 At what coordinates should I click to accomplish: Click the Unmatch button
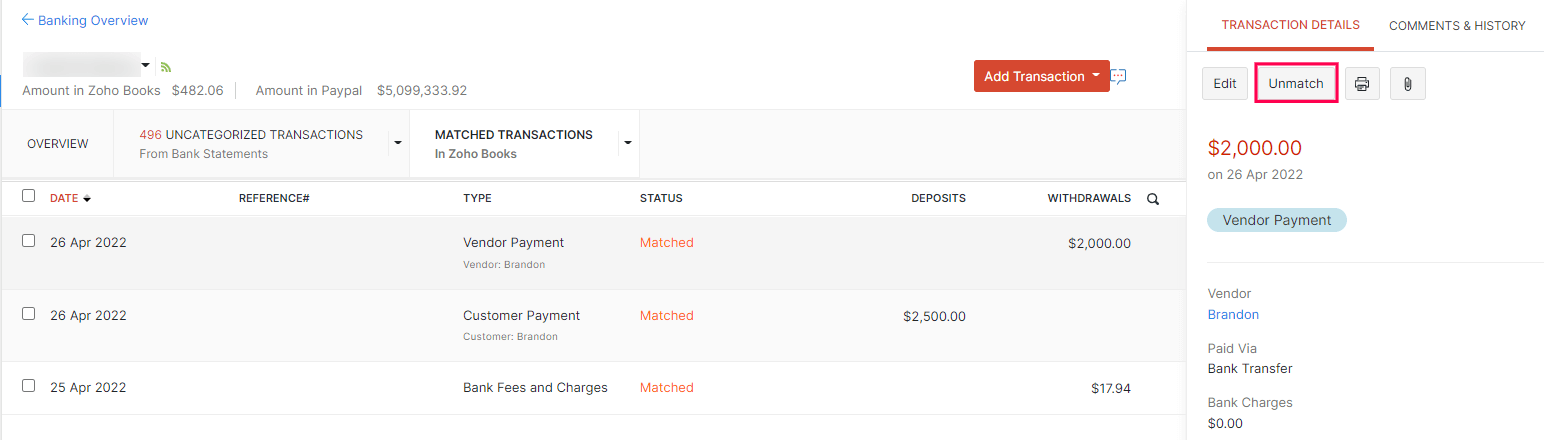[1296, 84]
